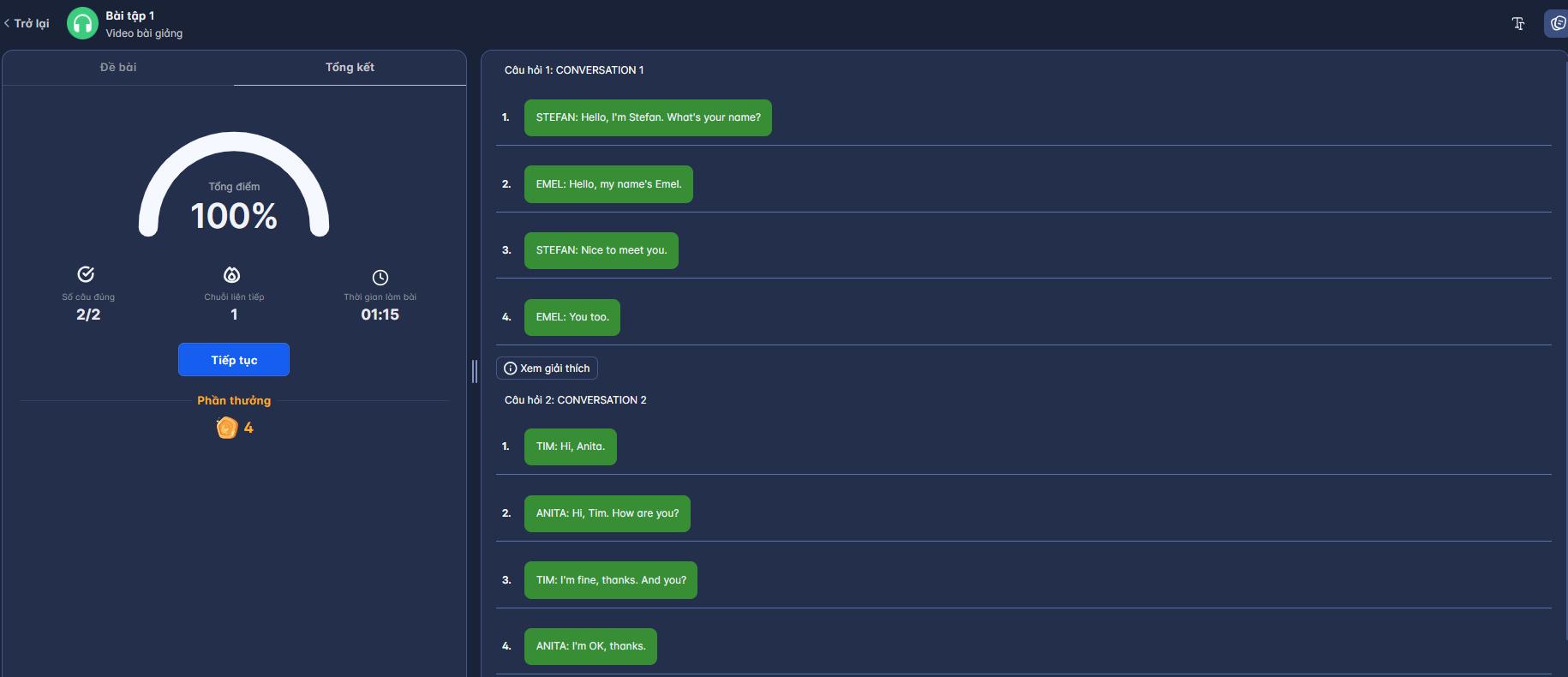Click the 'Số câu đúng' label
This screenshot has height=677, width=1568.
(x=88, y=297)
